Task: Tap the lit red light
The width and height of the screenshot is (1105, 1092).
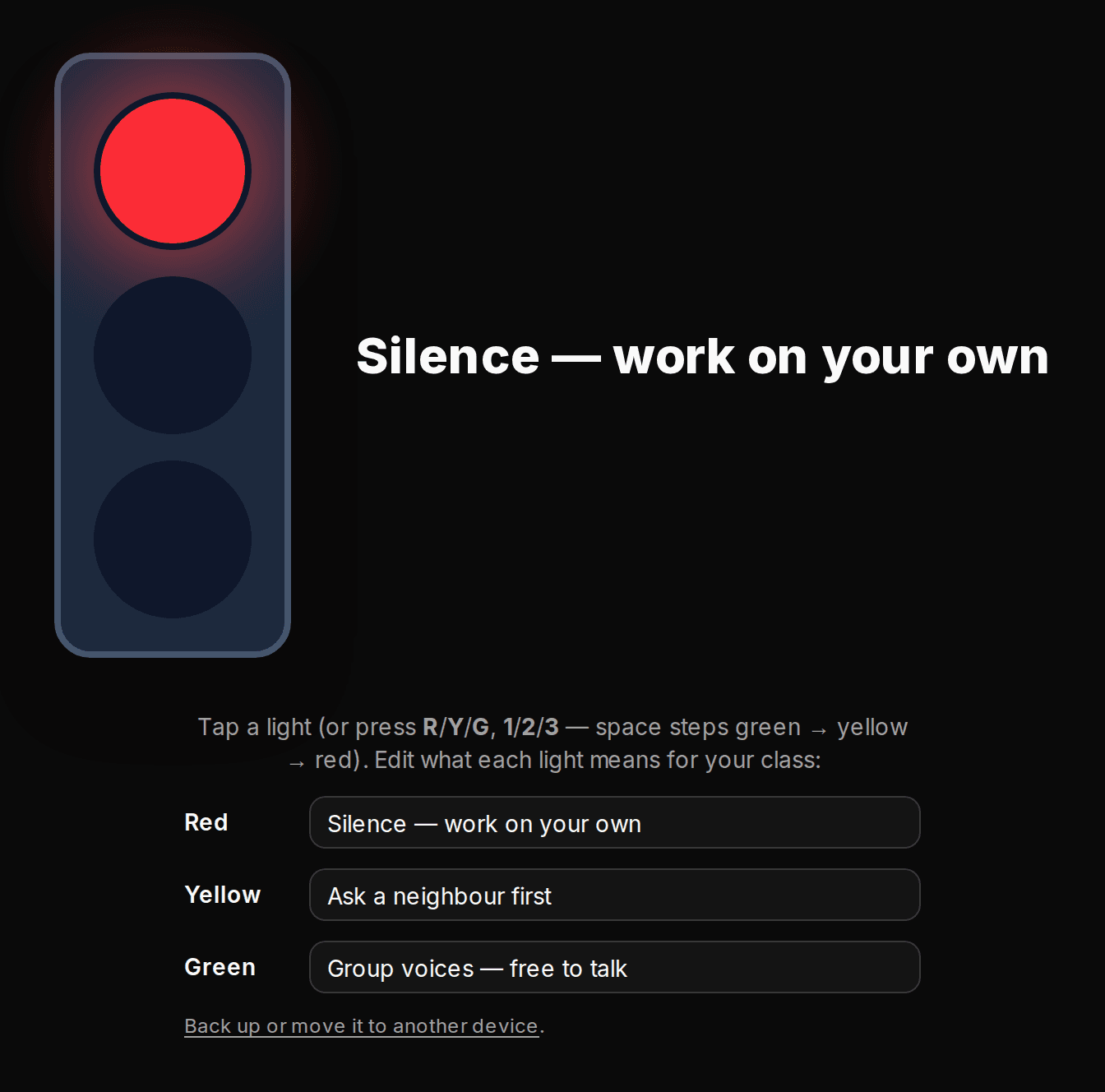Action: [x=173, y=171]
